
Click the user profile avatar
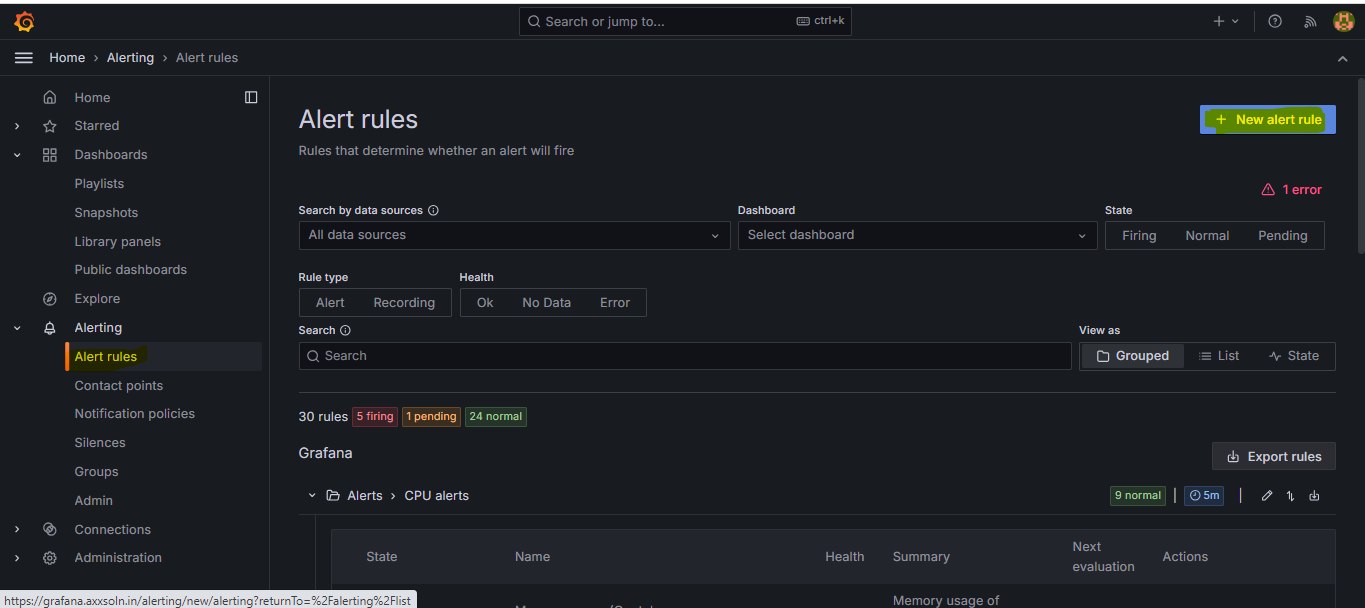point(1343,21)
